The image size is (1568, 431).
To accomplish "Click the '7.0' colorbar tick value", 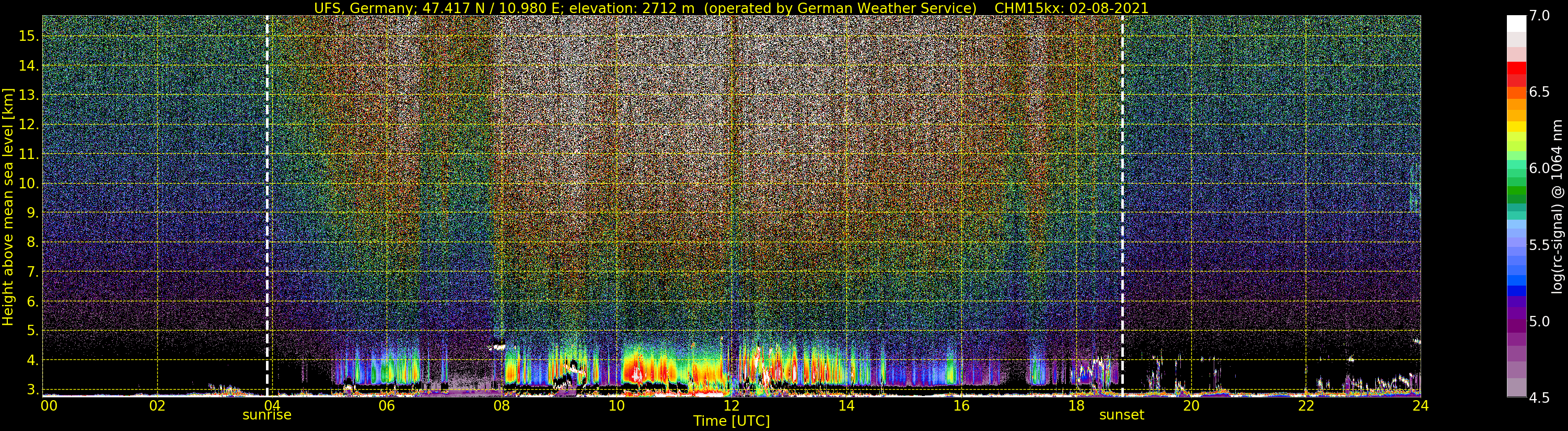I will (x=1539, y=16).
